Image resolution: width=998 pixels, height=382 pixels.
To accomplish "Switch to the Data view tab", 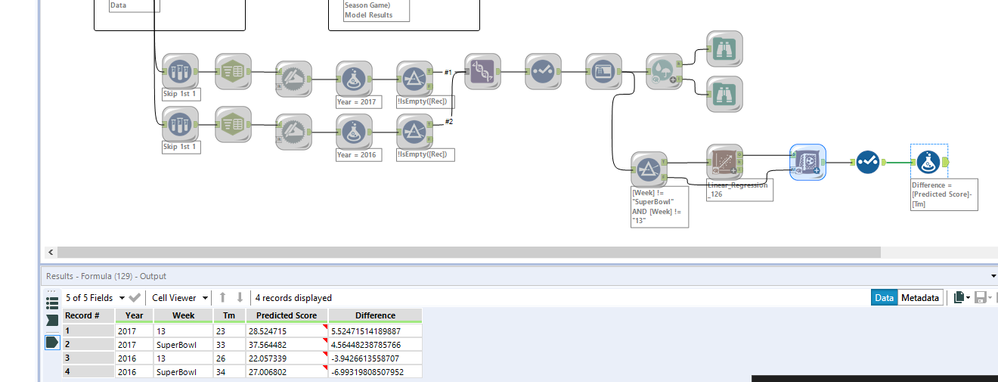I will click(x=885, y=297).
